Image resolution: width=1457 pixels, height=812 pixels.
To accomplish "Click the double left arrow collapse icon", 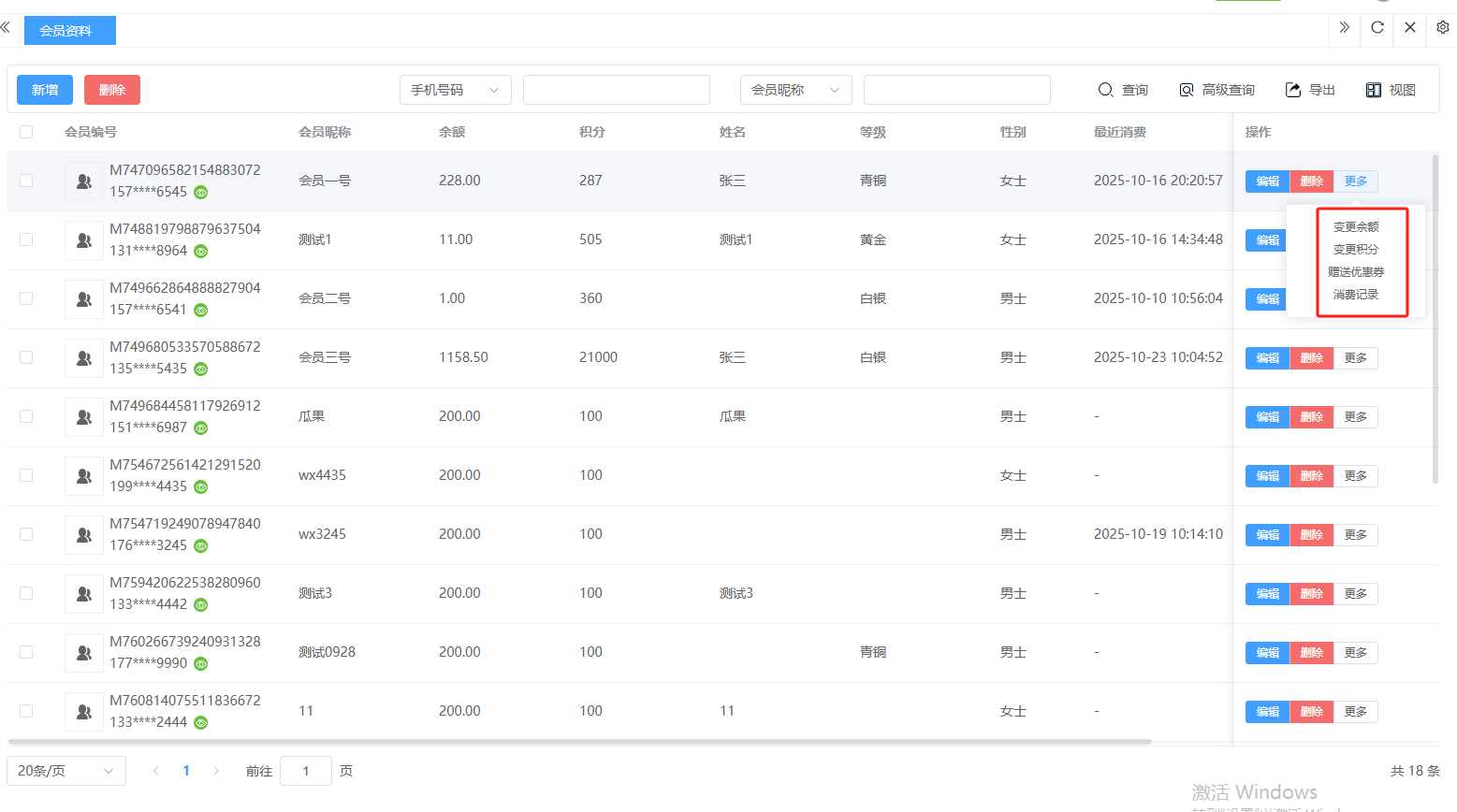I will click(6, 28).
